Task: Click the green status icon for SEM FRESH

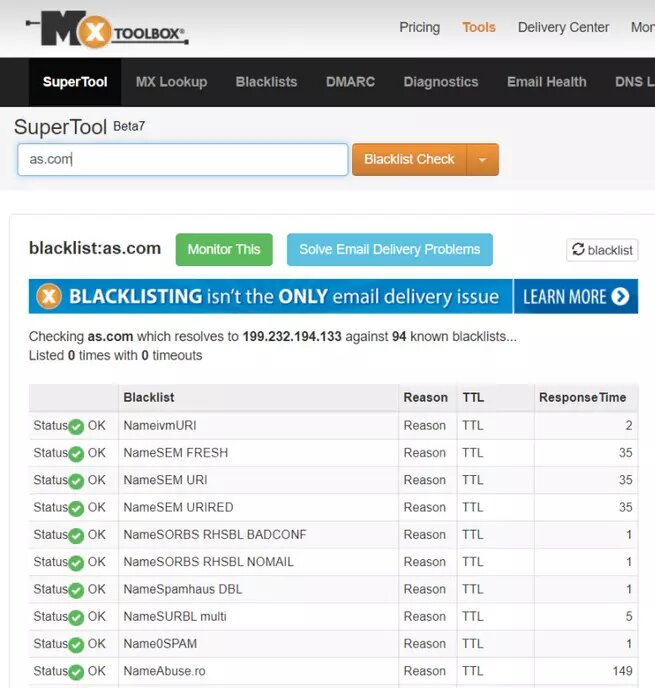Action: [76, 453]
